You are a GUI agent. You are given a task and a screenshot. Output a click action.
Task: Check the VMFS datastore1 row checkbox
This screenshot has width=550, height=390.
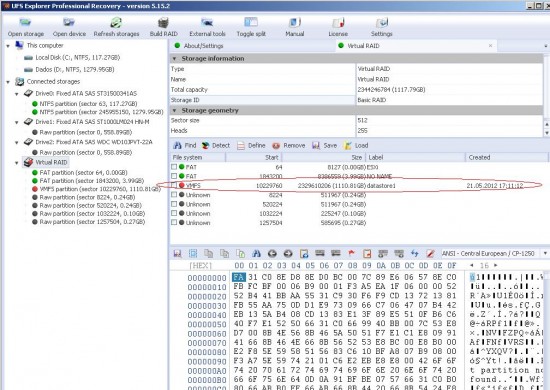[174, 185]
